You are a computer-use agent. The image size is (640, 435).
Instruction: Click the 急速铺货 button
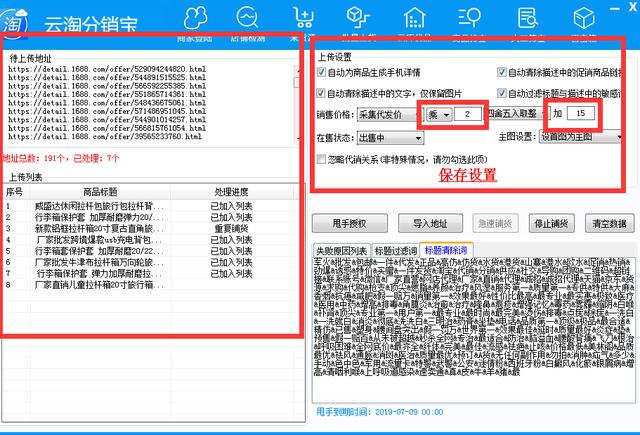[x=496, y=223]
